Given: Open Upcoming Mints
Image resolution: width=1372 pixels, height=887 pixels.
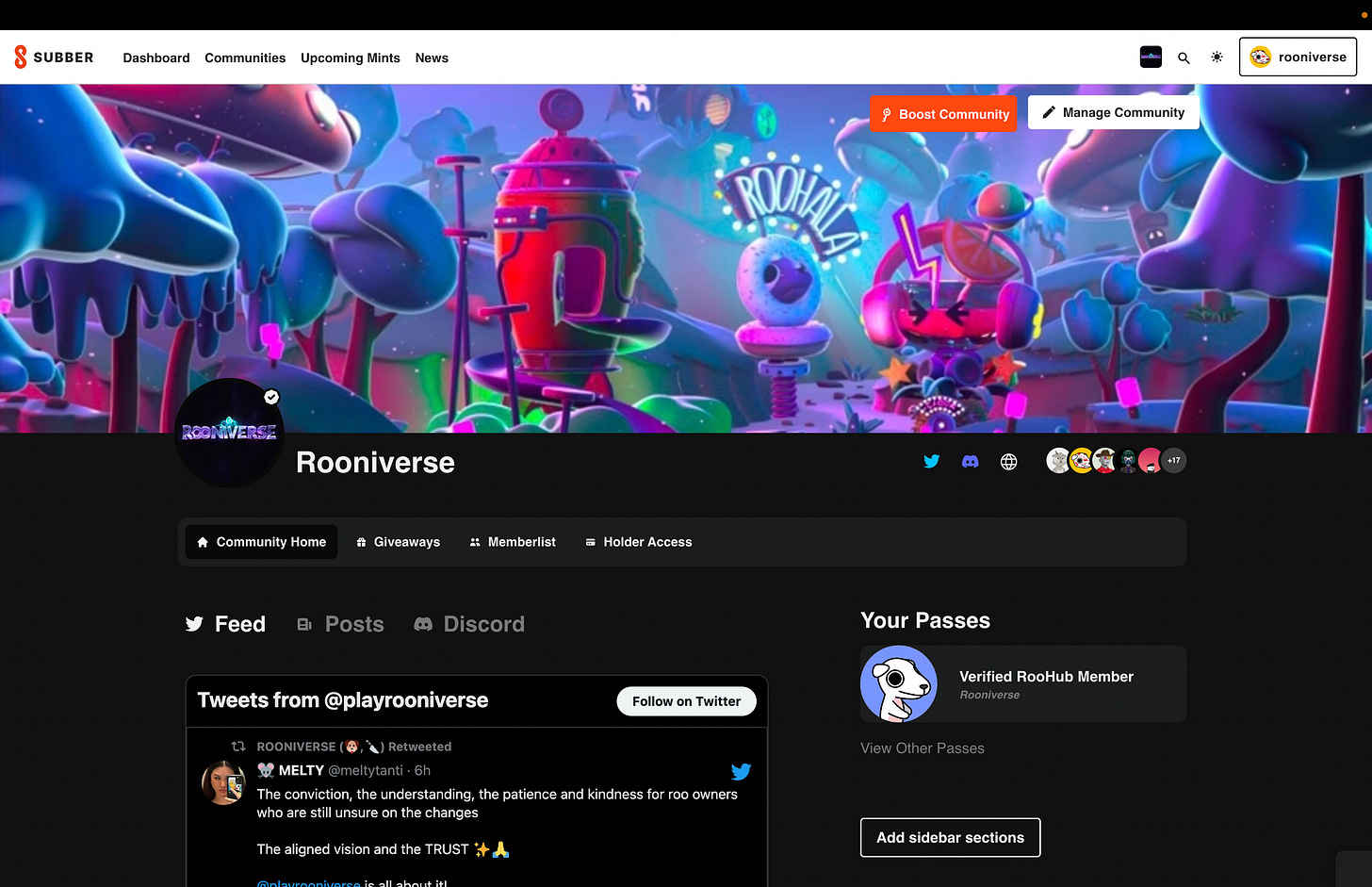Looking at the screenshot, I should point(351,57).
